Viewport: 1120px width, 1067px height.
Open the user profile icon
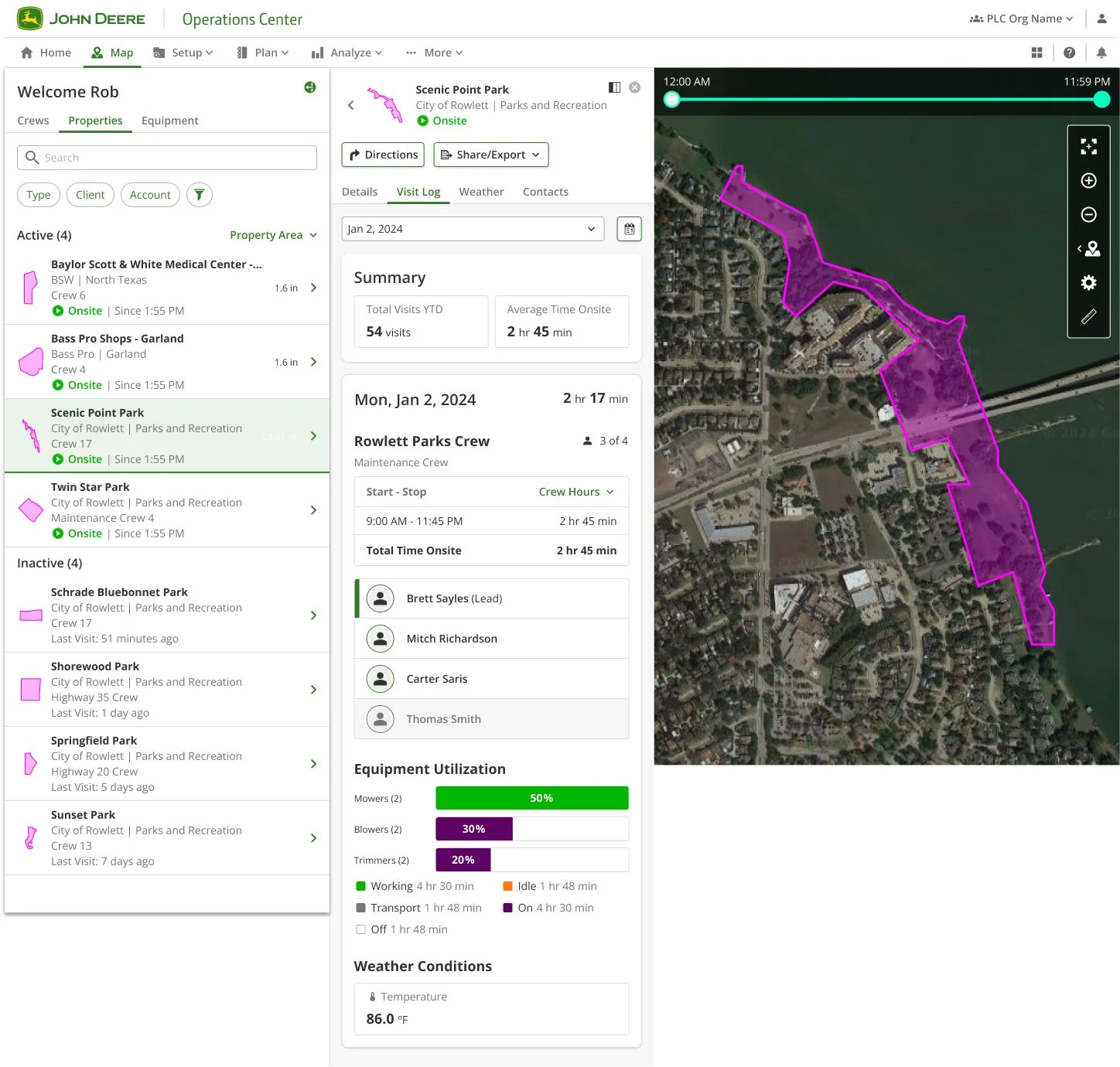click(x=1101, y=19)
